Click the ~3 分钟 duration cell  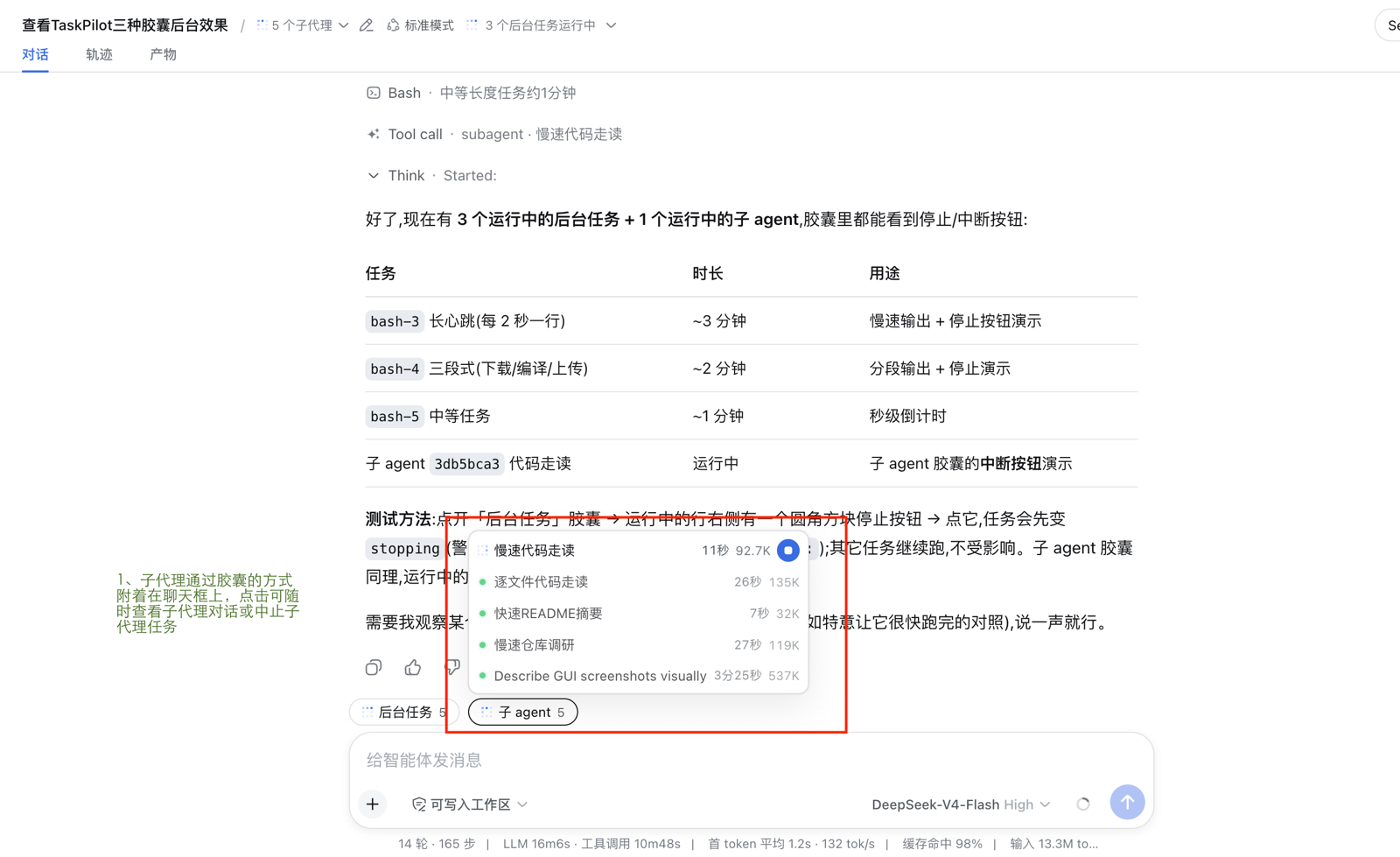[719, 321]
